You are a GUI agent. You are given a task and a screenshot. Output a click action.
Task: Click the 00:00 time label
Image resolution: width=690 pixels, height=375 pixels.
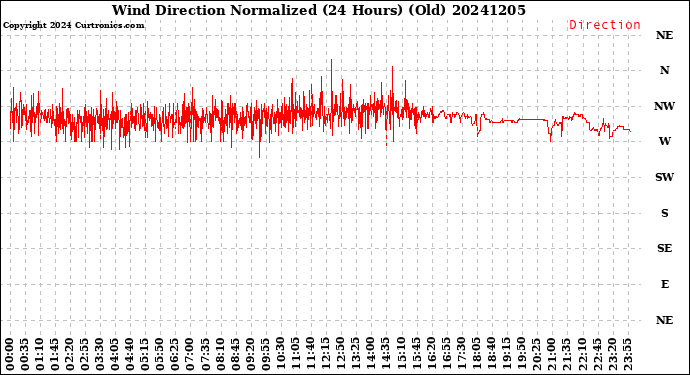click(x=10, y=354)
